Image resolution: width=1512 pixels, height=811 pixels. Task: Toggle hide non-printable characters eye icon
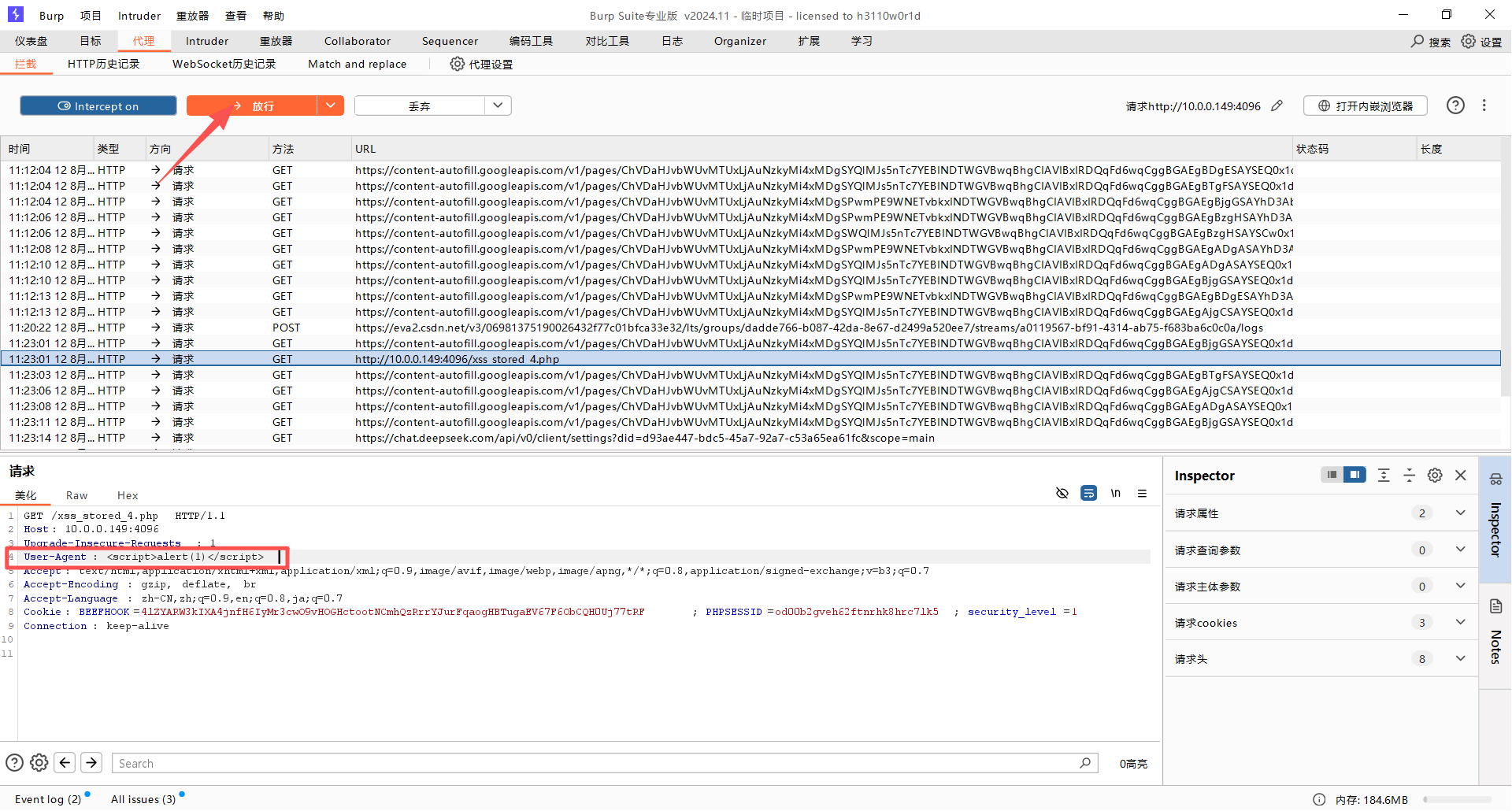tap(1062, 494)
